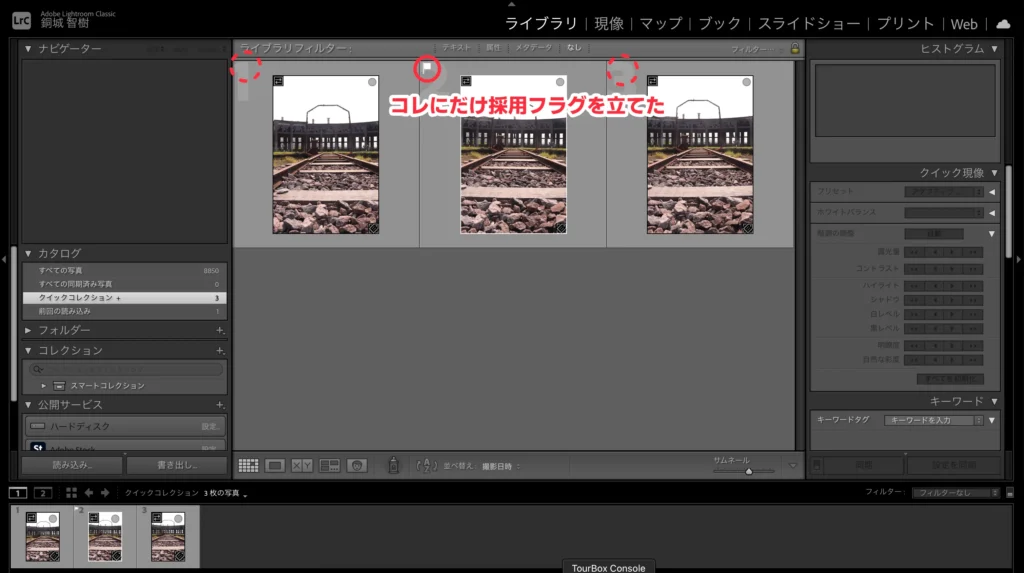Toggle quick collection circle on third photo
1024x573 pixels.
coord(746,82)
